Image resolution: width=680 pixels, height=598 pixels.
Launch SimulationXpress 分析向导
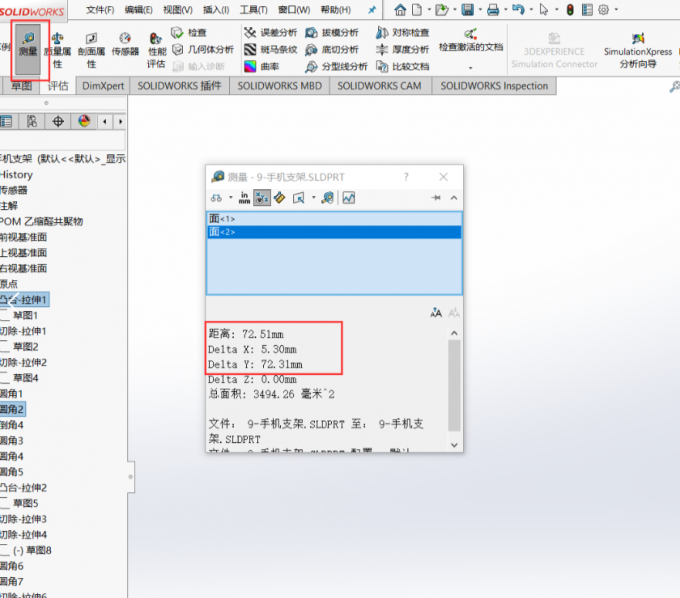(638, 51)
